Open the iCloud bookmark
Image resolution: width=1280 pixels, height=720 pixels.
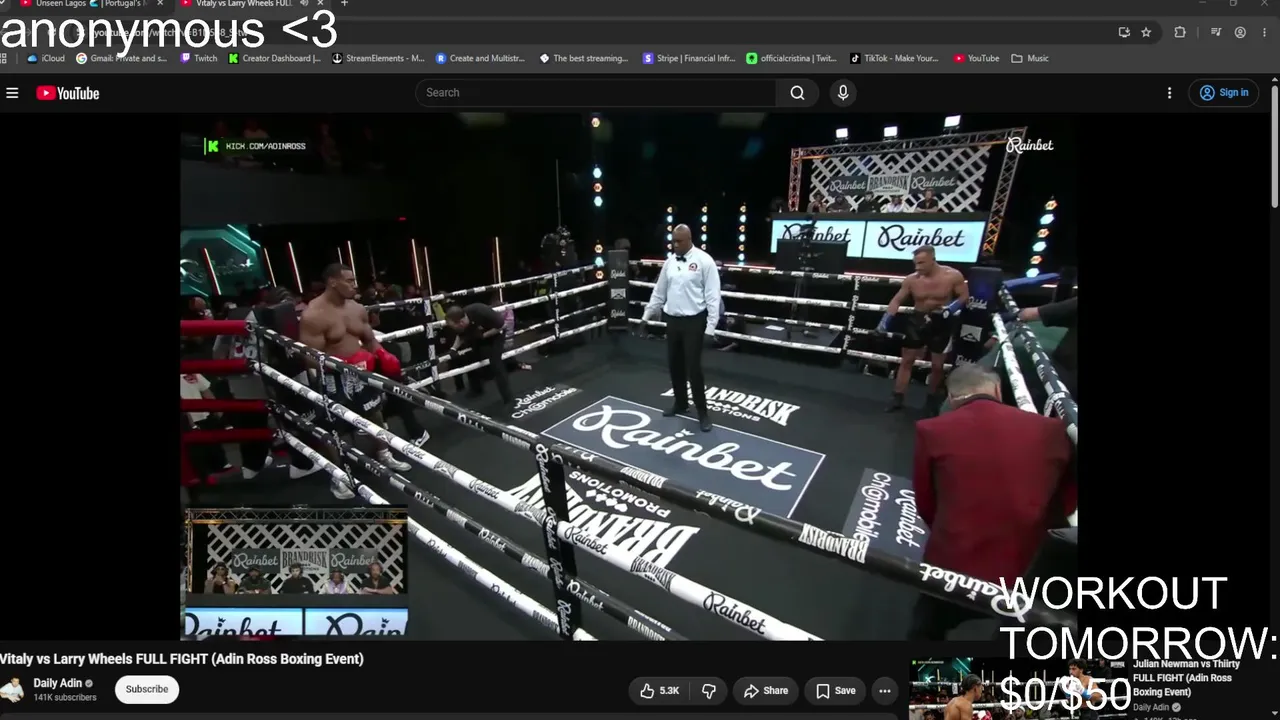(x=46, y=58)
